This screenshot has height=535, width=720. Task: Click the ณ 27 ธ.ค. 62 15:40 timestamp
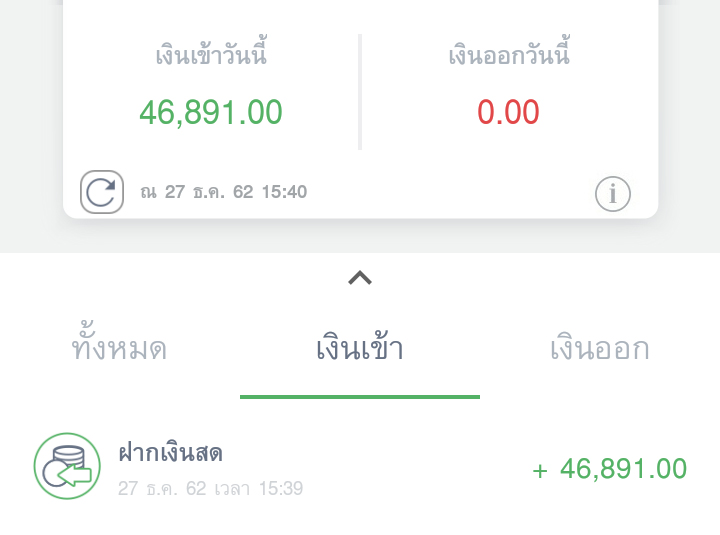(x=224, y=192)
